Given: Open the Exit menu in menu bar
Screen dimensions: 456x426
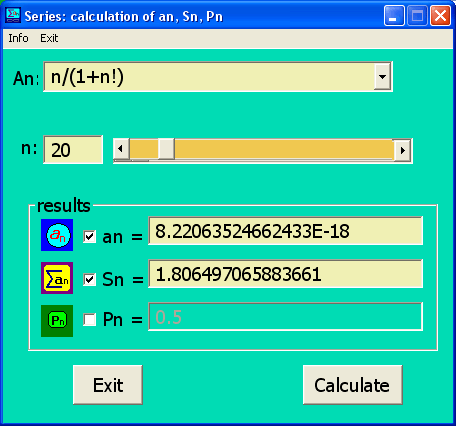Looking at the screenshot, I should coord(49,38).
